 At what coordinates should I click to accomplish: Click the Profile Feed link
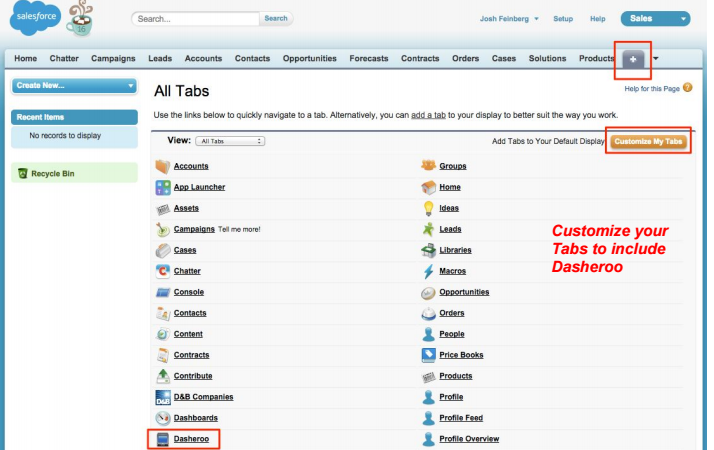pos(461,418)
